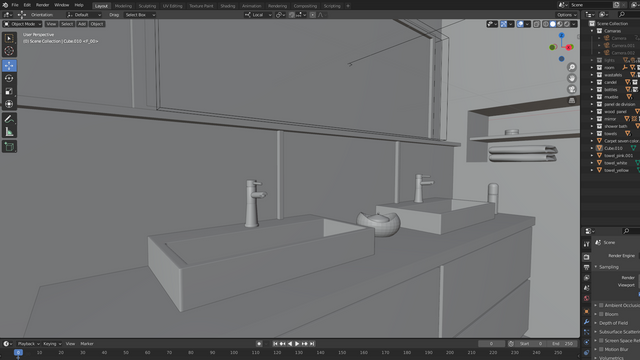Toggle show overlays in viewport header
Screen dimensions: 640x360
[520, 24]
